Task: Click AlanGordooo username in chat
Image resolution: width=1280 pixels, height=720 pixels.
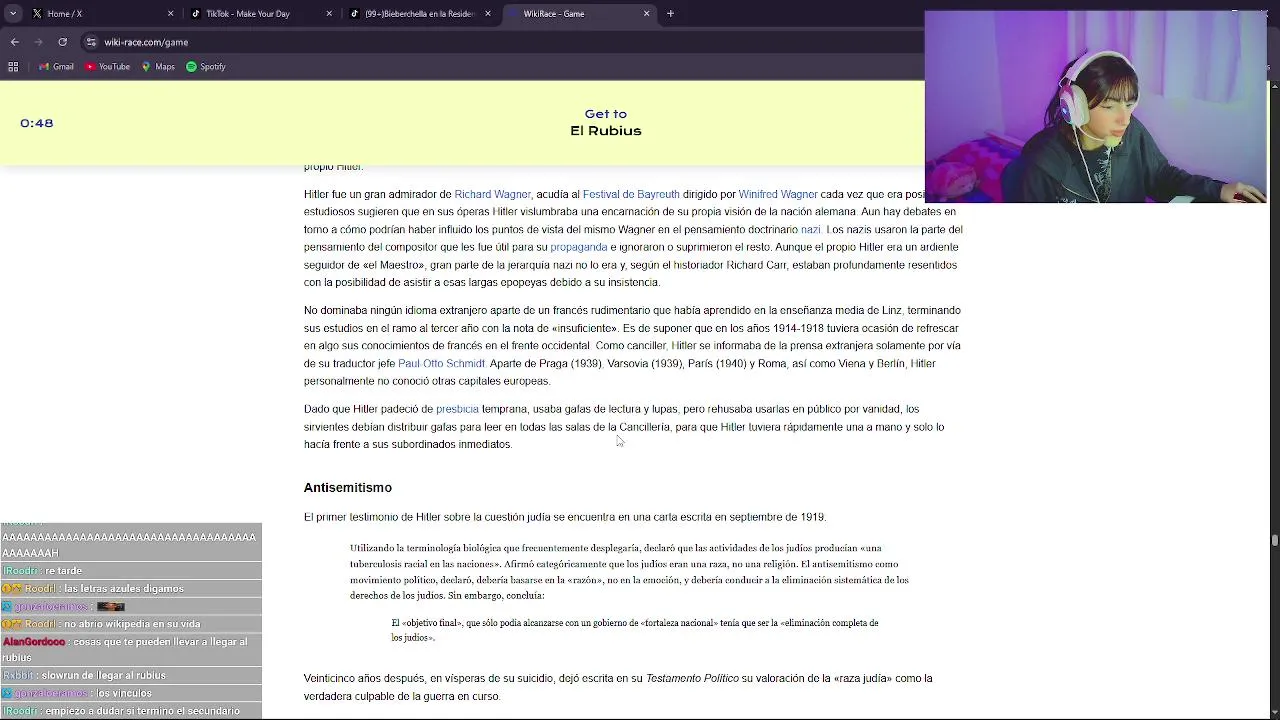Action: click(34, 642)
